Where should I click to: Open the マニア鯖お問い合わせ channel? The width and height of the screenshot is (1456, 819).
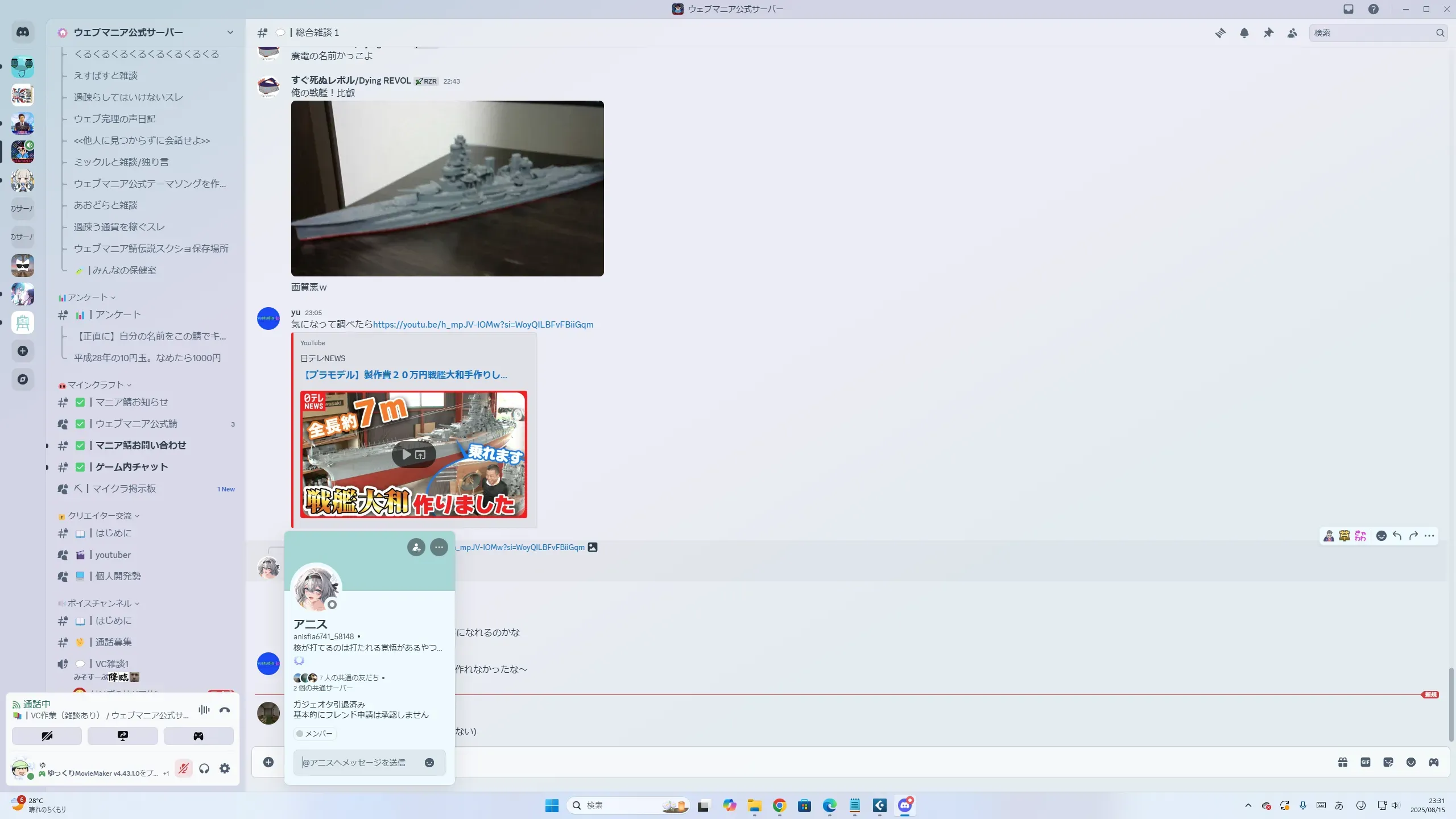click(x=140, y=445)
